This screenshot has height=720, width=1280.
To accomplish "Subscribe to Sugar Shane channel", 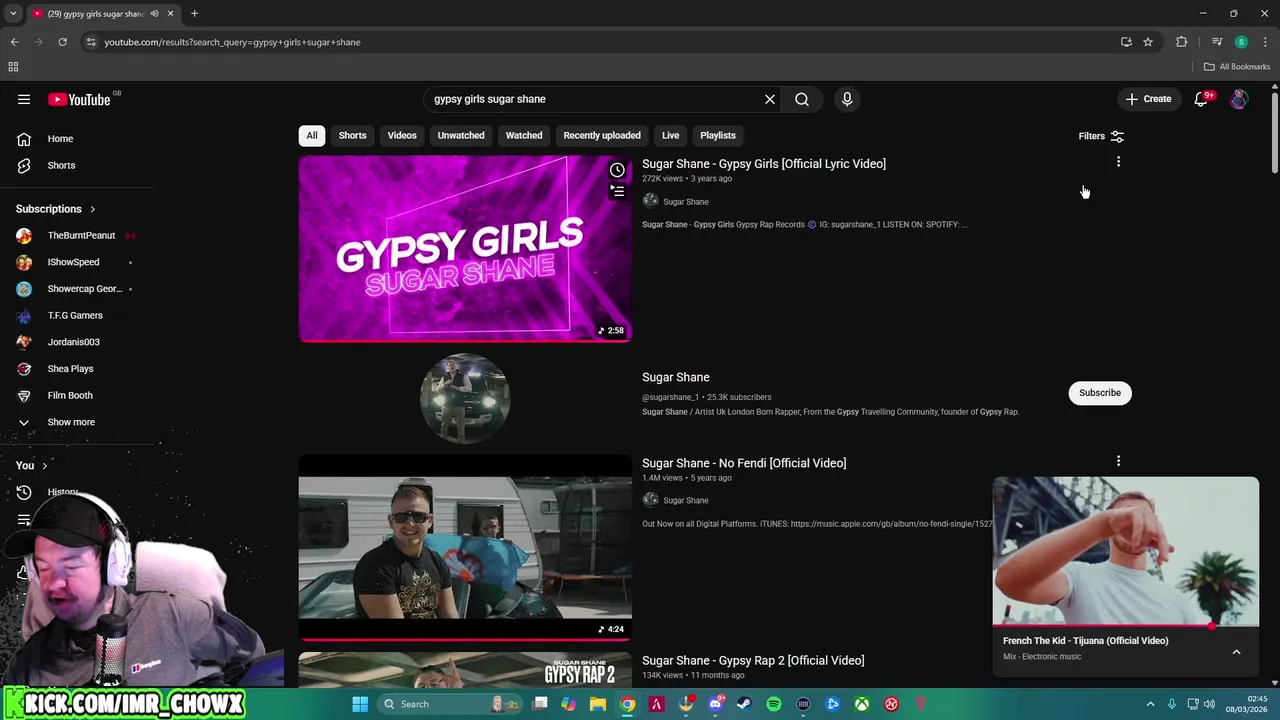I will pos(1100,393).
